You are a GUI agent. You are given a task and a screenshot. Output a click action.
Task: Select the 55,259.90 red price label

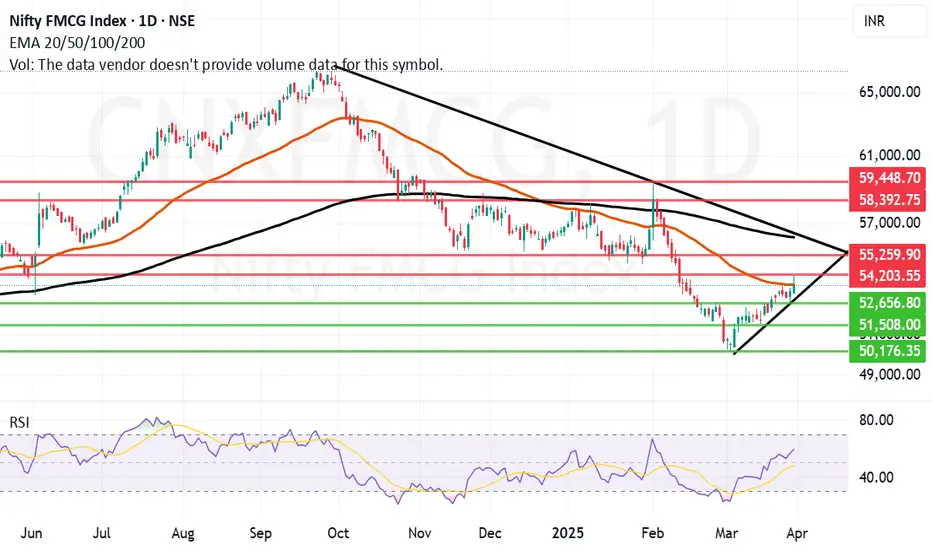point(888,254)
